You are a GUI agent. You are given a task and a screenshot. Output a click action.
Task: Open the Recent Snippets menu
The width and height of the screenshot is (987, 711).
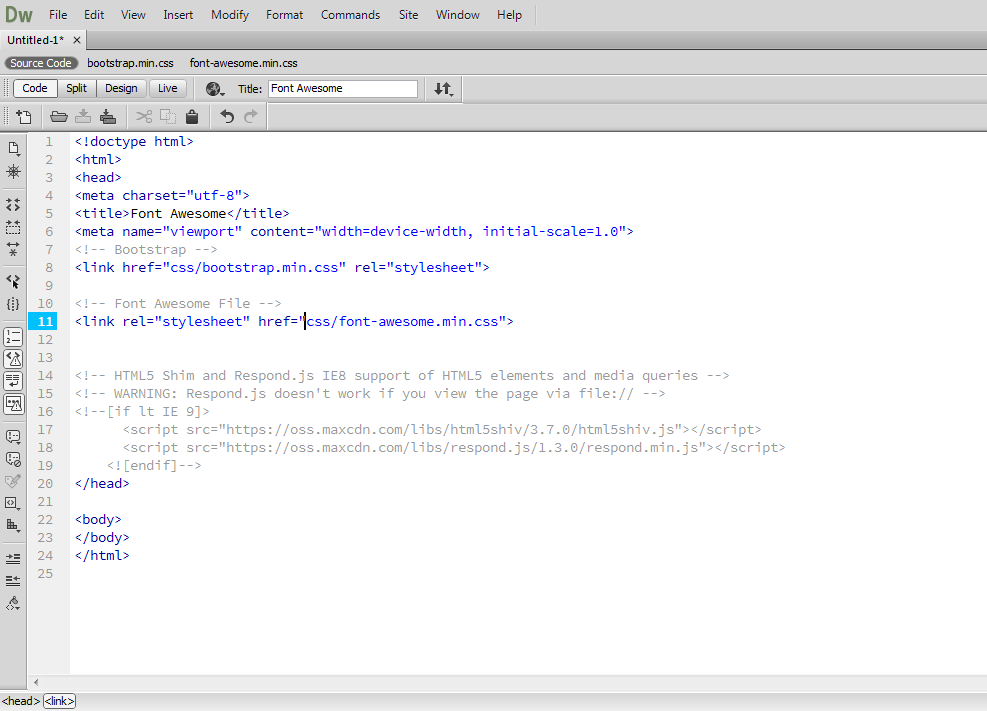[13, 503]
